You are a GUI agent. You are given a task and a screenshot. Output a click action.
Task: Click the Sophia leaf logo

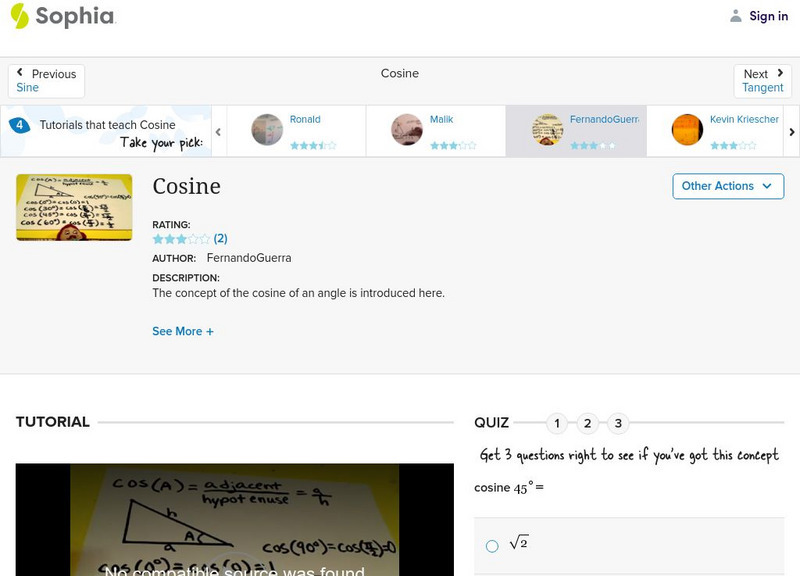coord(19,16)
